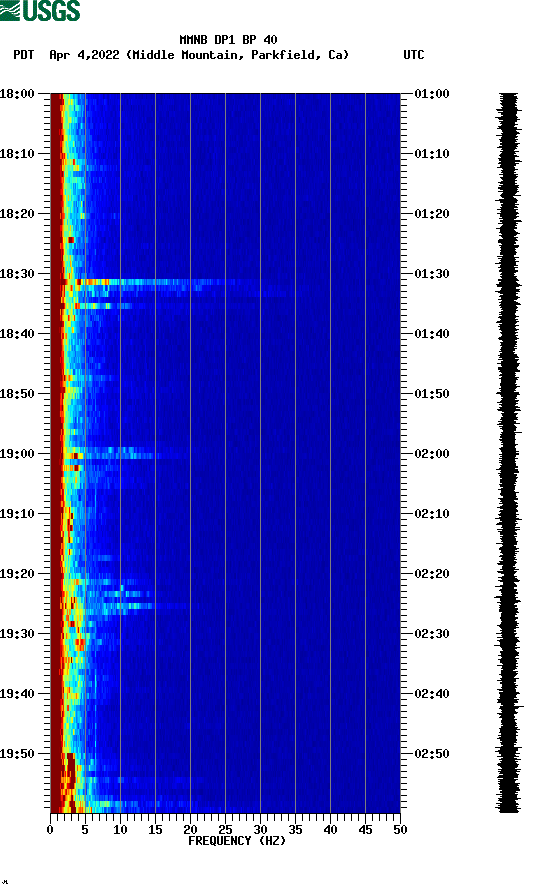
Task: Click the 18:30 PDT time label
Action: (x=17, y=274)
